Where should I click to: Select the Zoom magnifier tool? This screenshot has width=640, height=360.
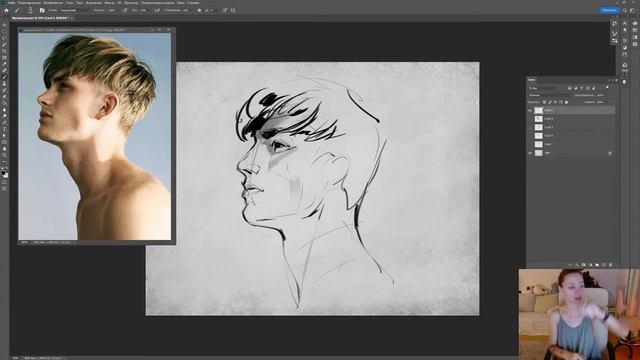coord(4,155)
